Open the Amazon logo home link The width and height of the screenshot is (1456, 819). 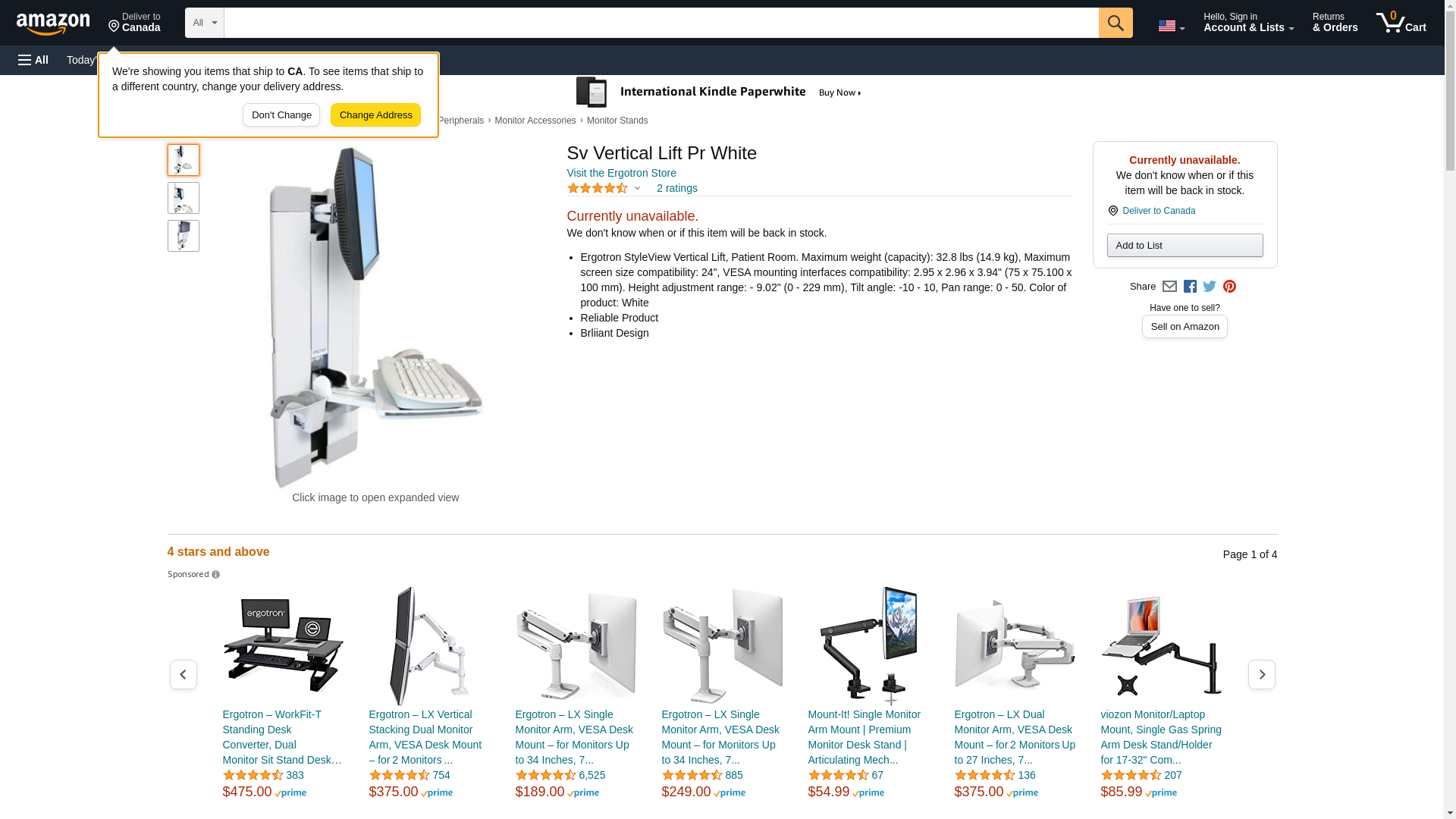(53, 24)
